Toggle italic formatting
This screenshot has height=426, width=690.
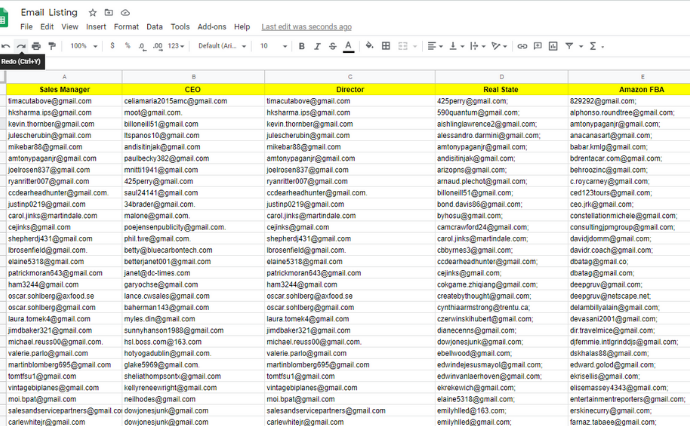(317, 46)
